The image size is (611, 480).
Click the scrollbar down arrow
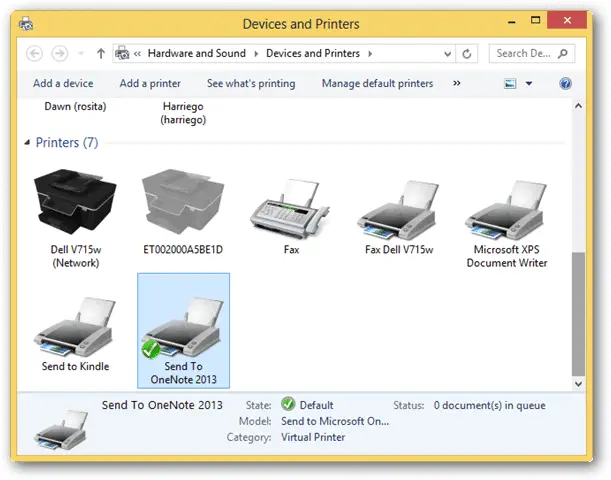pyautogui.click(x=578, y=384)
